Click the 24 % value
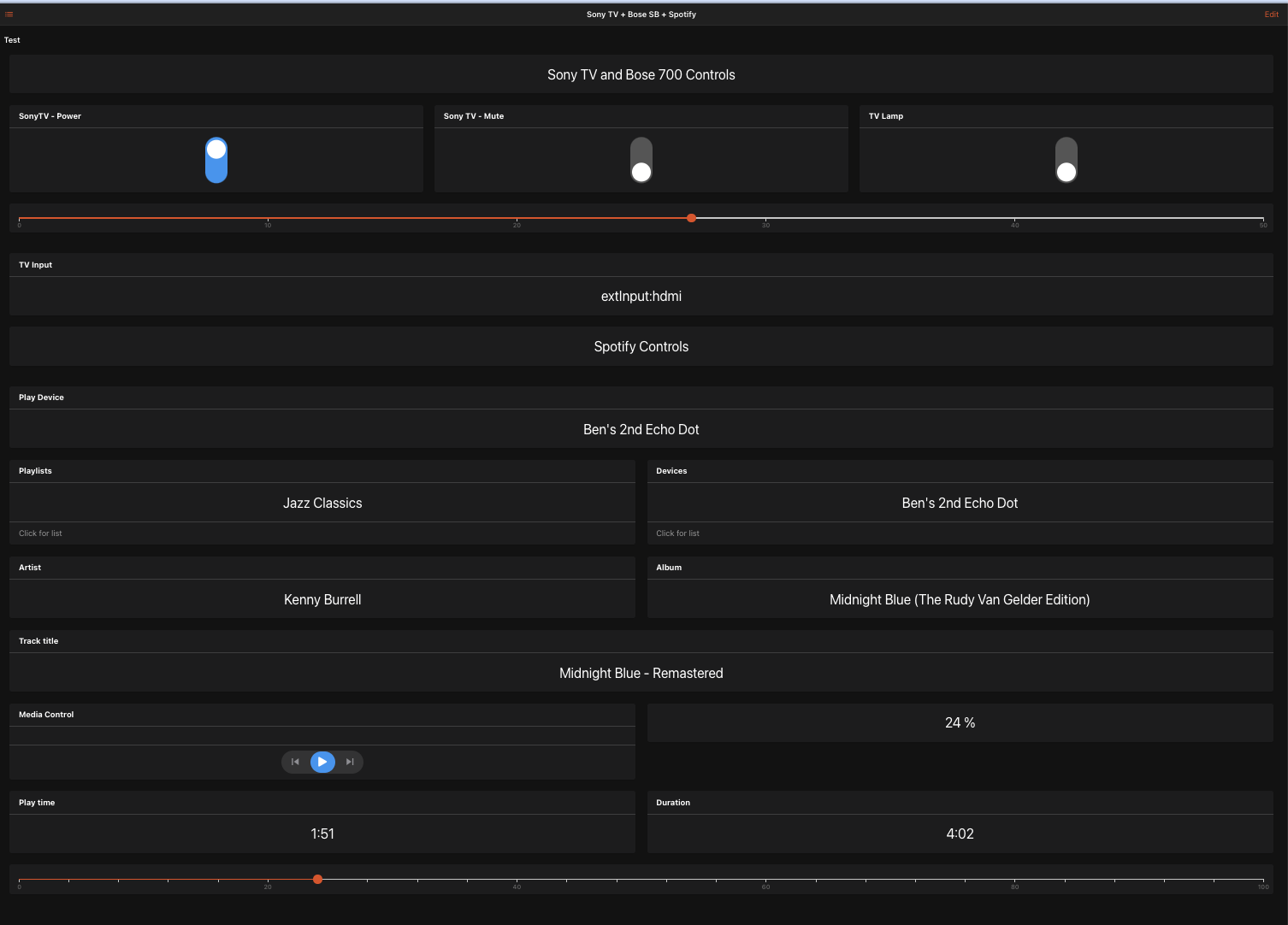This screenshot has height=925, width=1288. pyautogui.click(x=960, y=722)
